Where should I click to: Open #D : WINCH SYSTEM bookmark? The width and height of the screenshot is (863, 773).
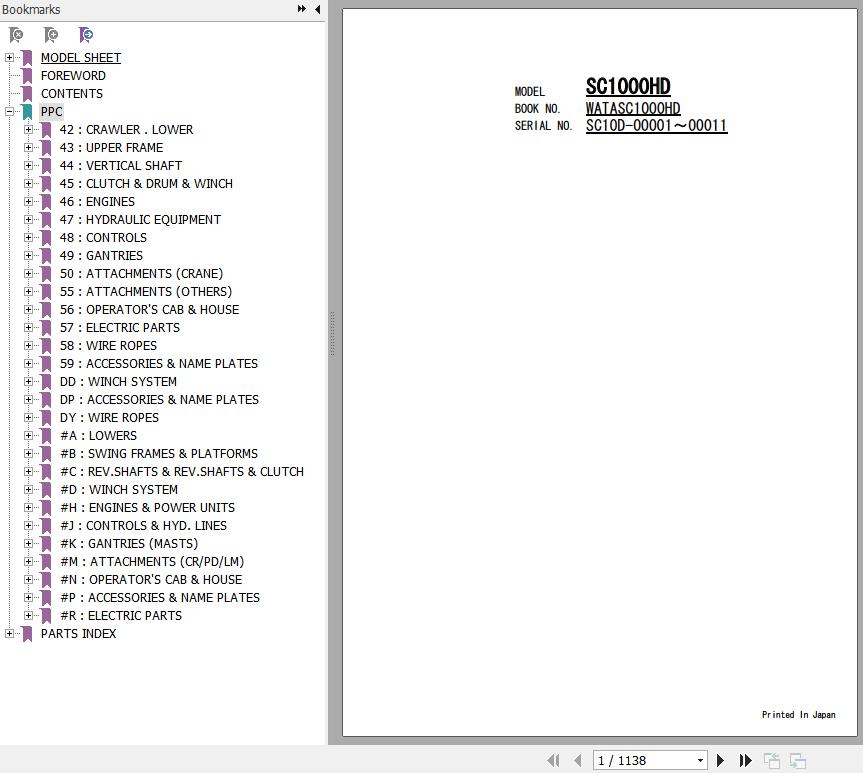(119, 489)
